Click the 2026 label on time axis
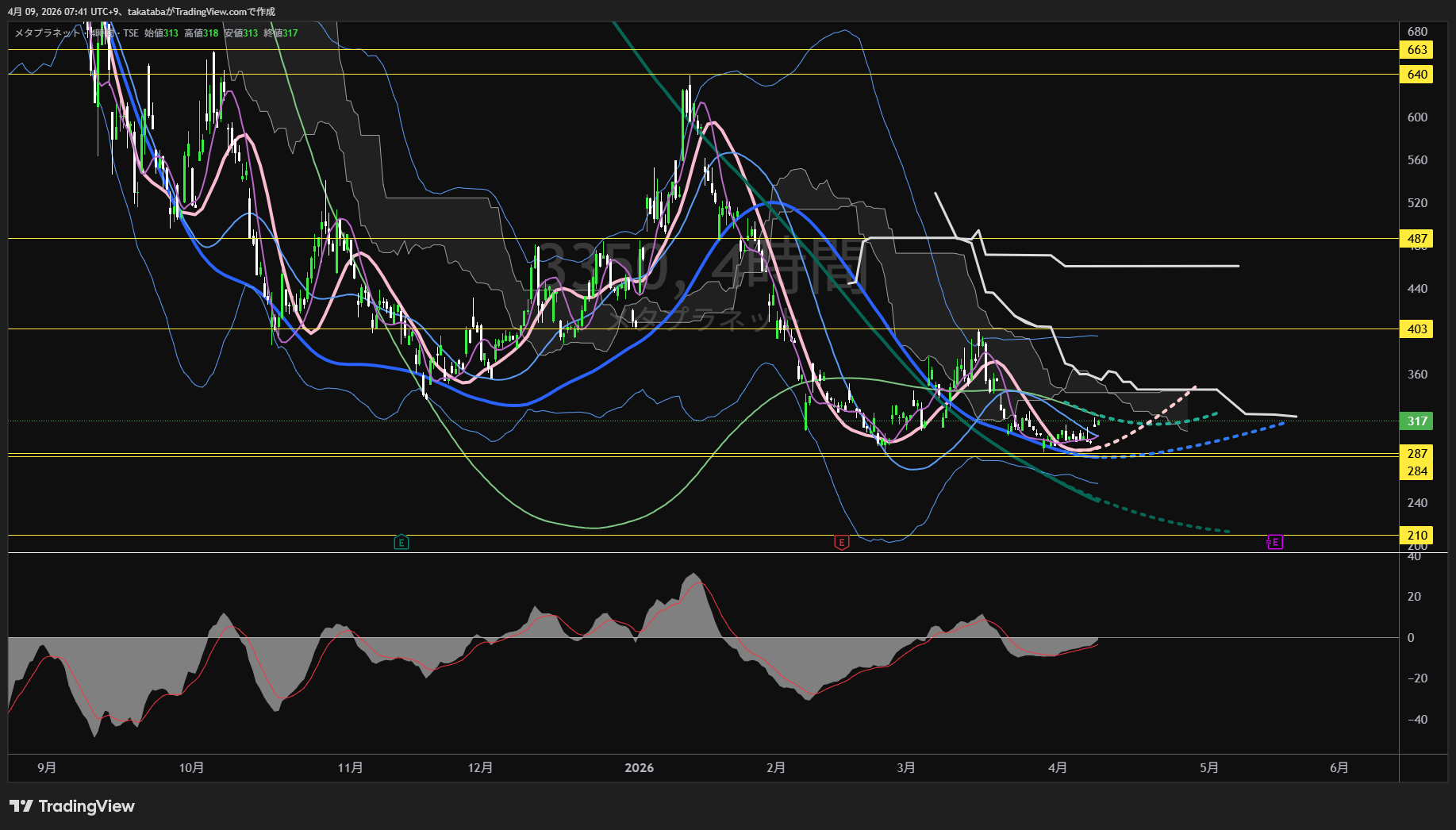1456x830 pixels. click(639, 768)
